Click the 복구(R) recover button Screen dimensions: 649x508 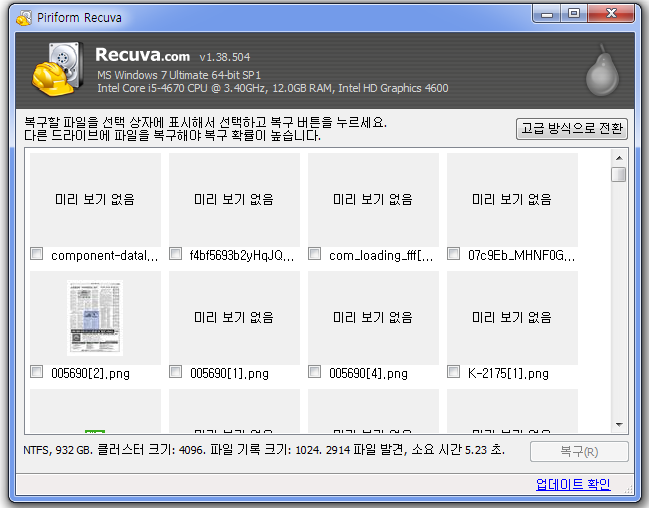tap(579, 451)
